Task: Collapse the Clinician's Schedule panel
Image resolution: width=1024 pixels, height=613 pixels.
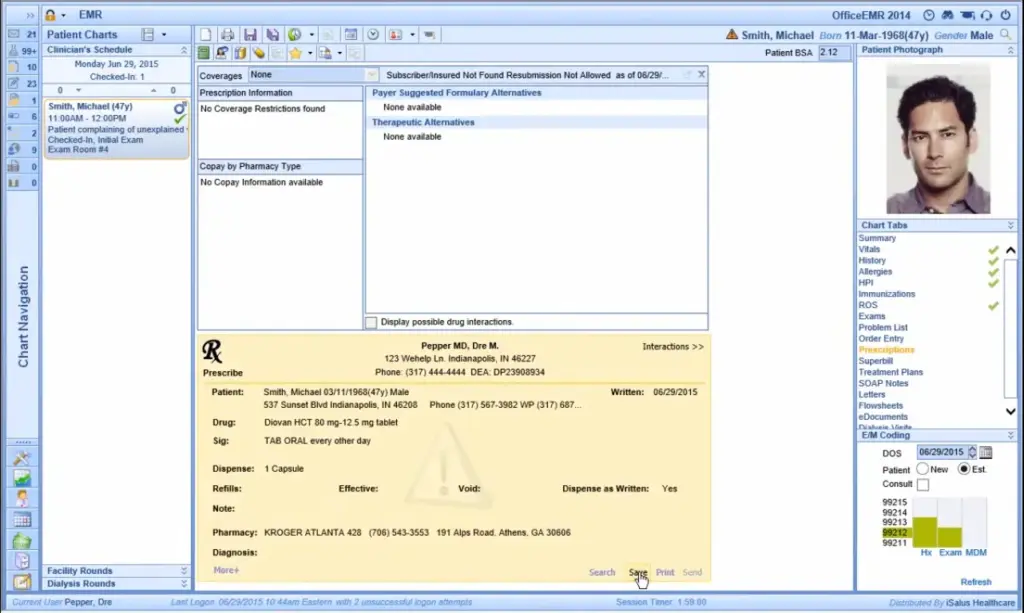Action: (x=184, y=50)
